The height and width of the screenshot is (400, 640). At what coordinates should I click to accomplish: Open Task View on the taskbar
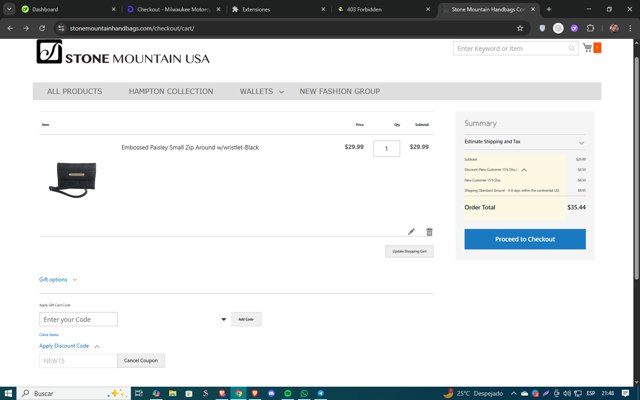[139, 393]
